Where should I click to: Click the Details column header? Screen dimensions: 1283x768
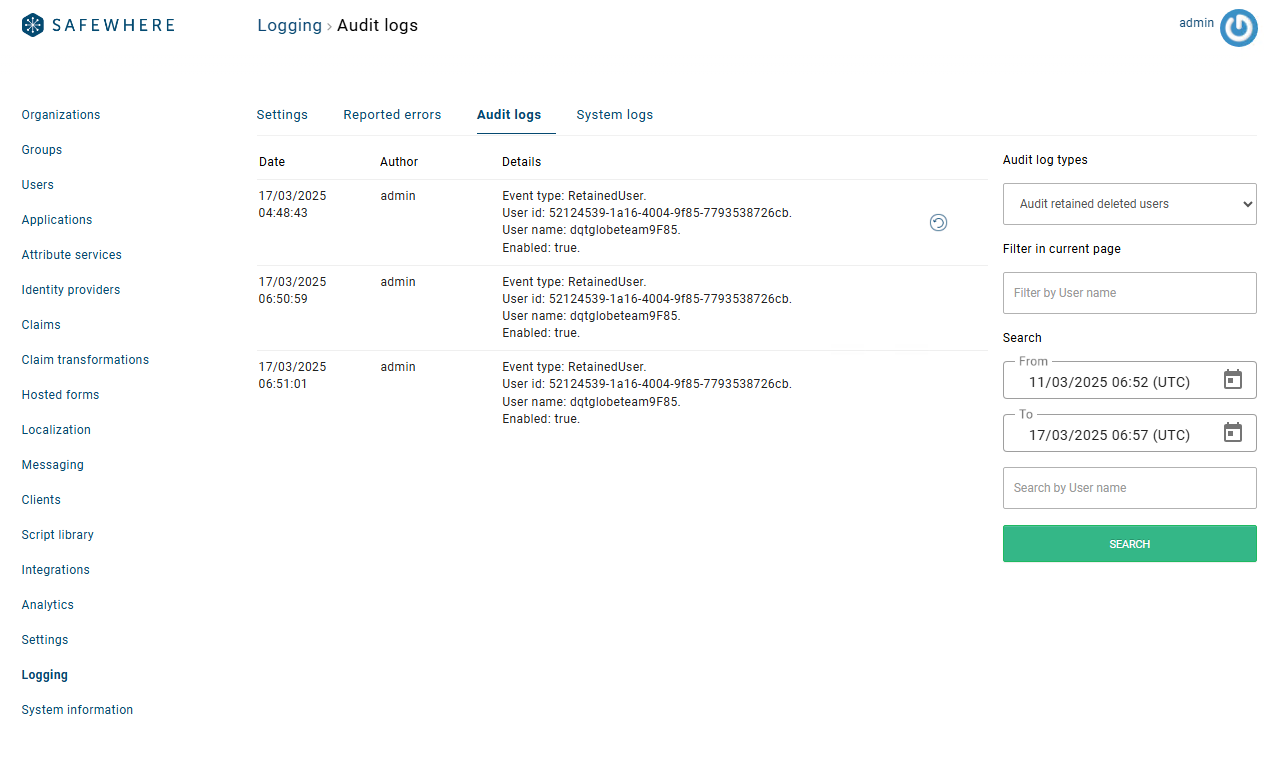[521, 162]
